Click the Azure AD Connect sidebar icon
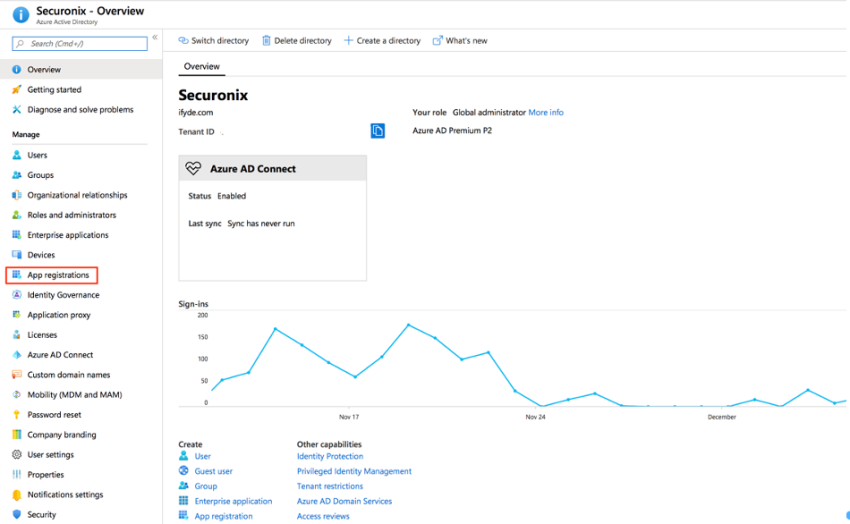 (17, 355)
